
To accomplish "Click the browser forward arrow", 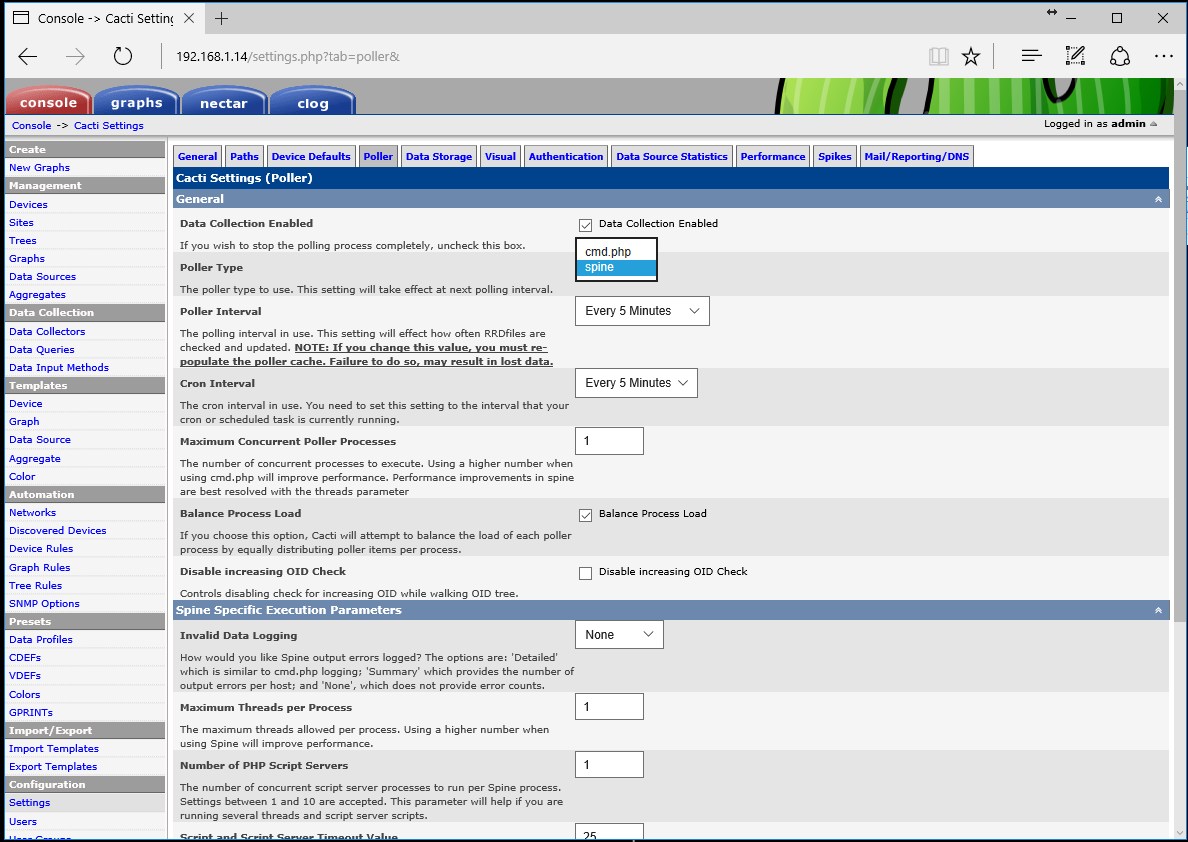I will point(75,56).
